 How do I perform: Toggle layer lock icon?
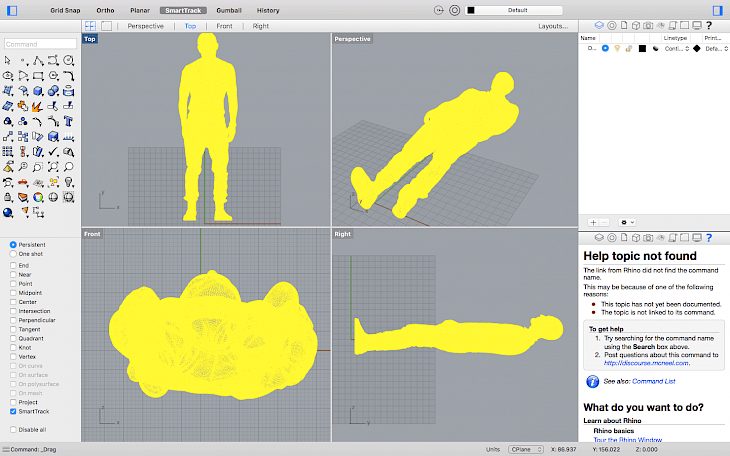(629, 48)
